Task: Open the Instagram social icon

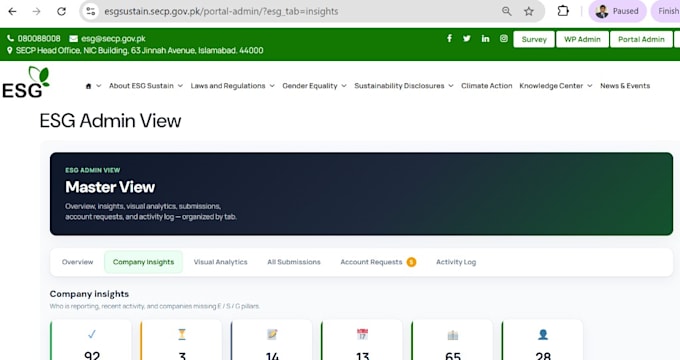Action: click(x=503, y=39)
